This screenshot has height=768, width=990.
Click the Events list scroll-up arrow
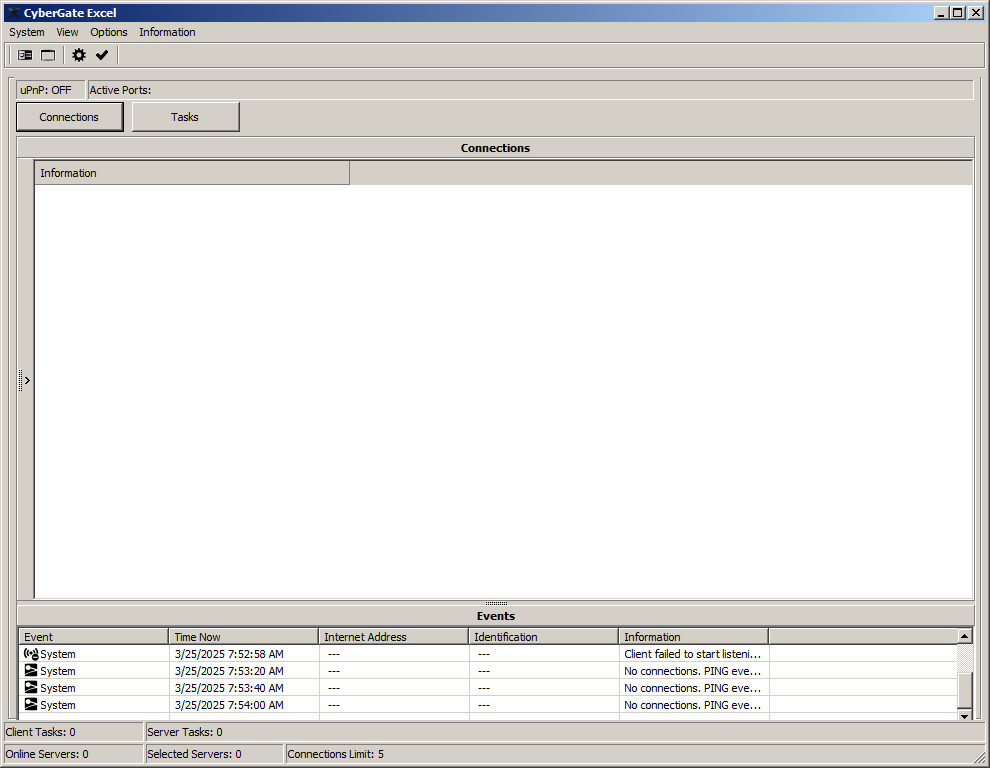(964, 636)
